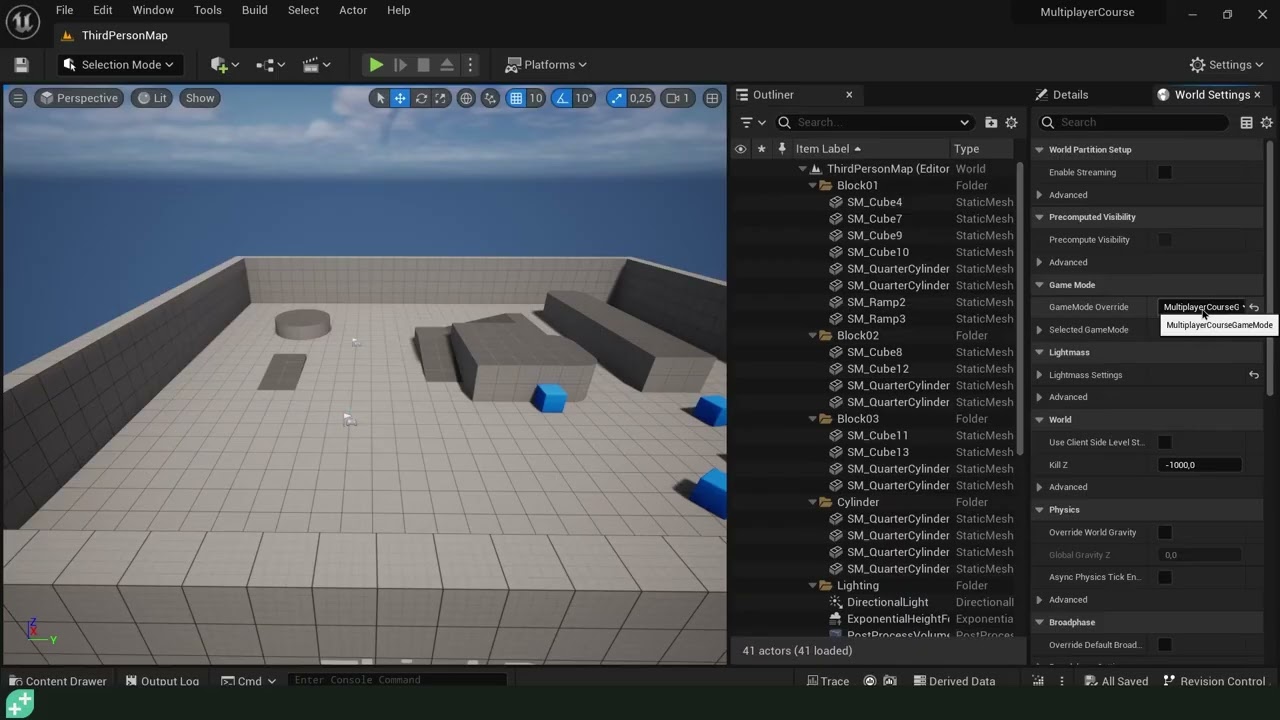Open the File menu
Viewport: 1280px width, 720px height.
(64, 10)
